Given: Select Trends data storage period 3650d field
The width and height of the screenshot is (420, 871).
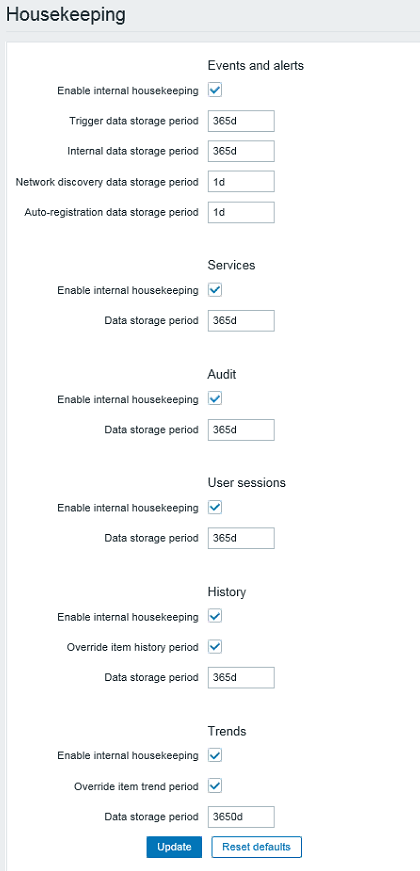Looking at the screenshot, I should (241, 817).
